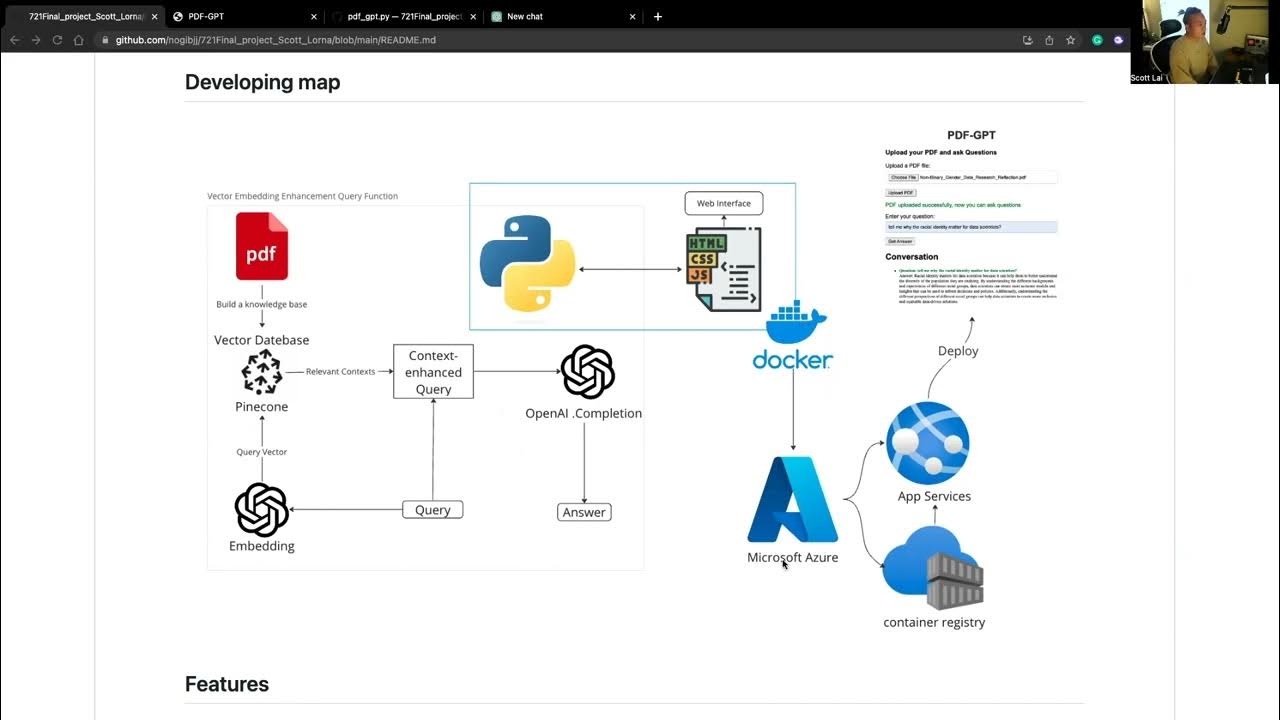Click the 'Query Vector' label
Viewport: 1280px width, 720px height.
[x=262, y=452]
